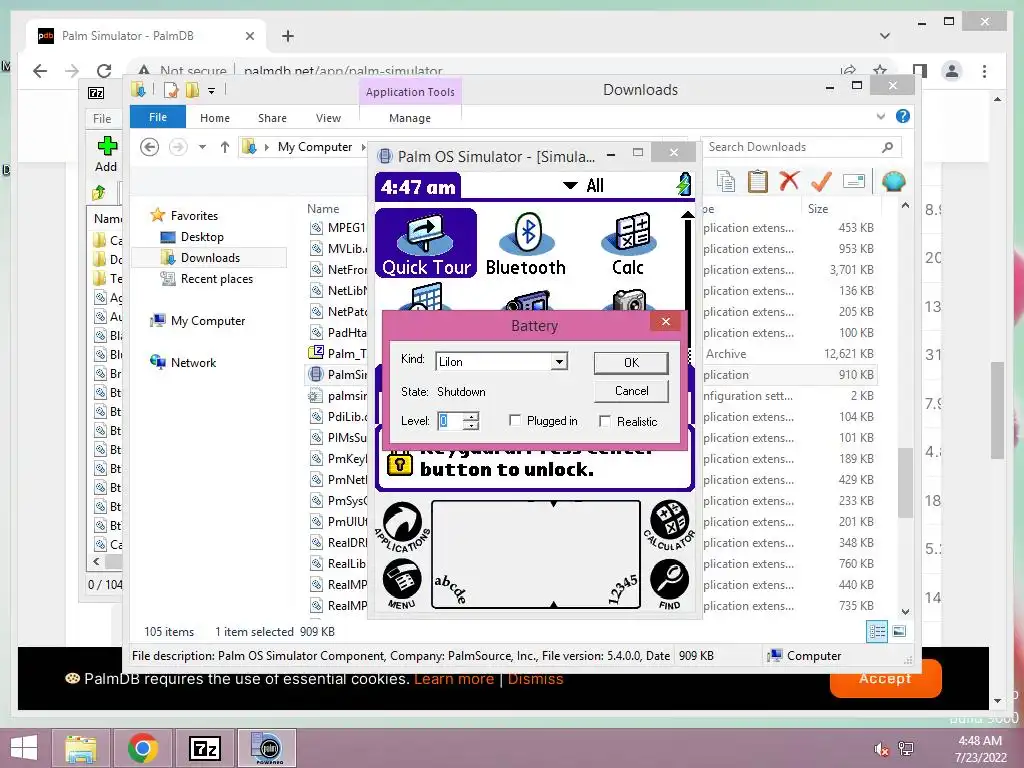This screenshot has width=1024, height=768.
Task: Open the Share ribbon tab
Action: (272, 118)
